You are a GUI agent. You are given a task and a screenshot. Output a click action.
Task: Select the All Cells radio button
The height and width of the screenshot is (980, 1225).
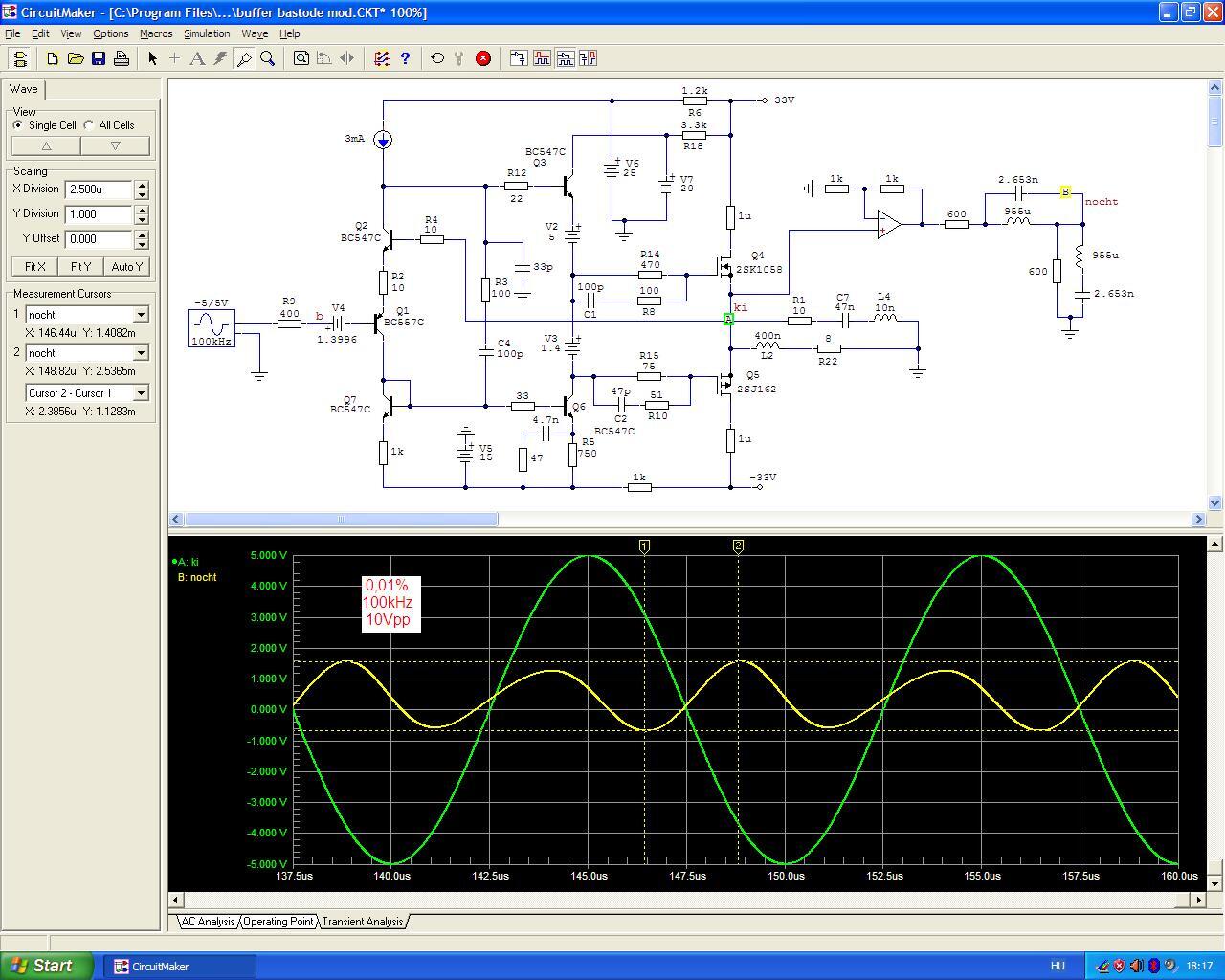89,125
